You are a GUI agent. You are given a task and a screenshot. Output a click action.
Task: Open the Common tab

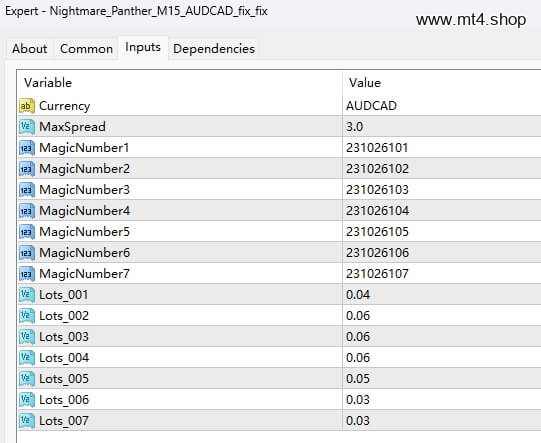click(86, 49)
